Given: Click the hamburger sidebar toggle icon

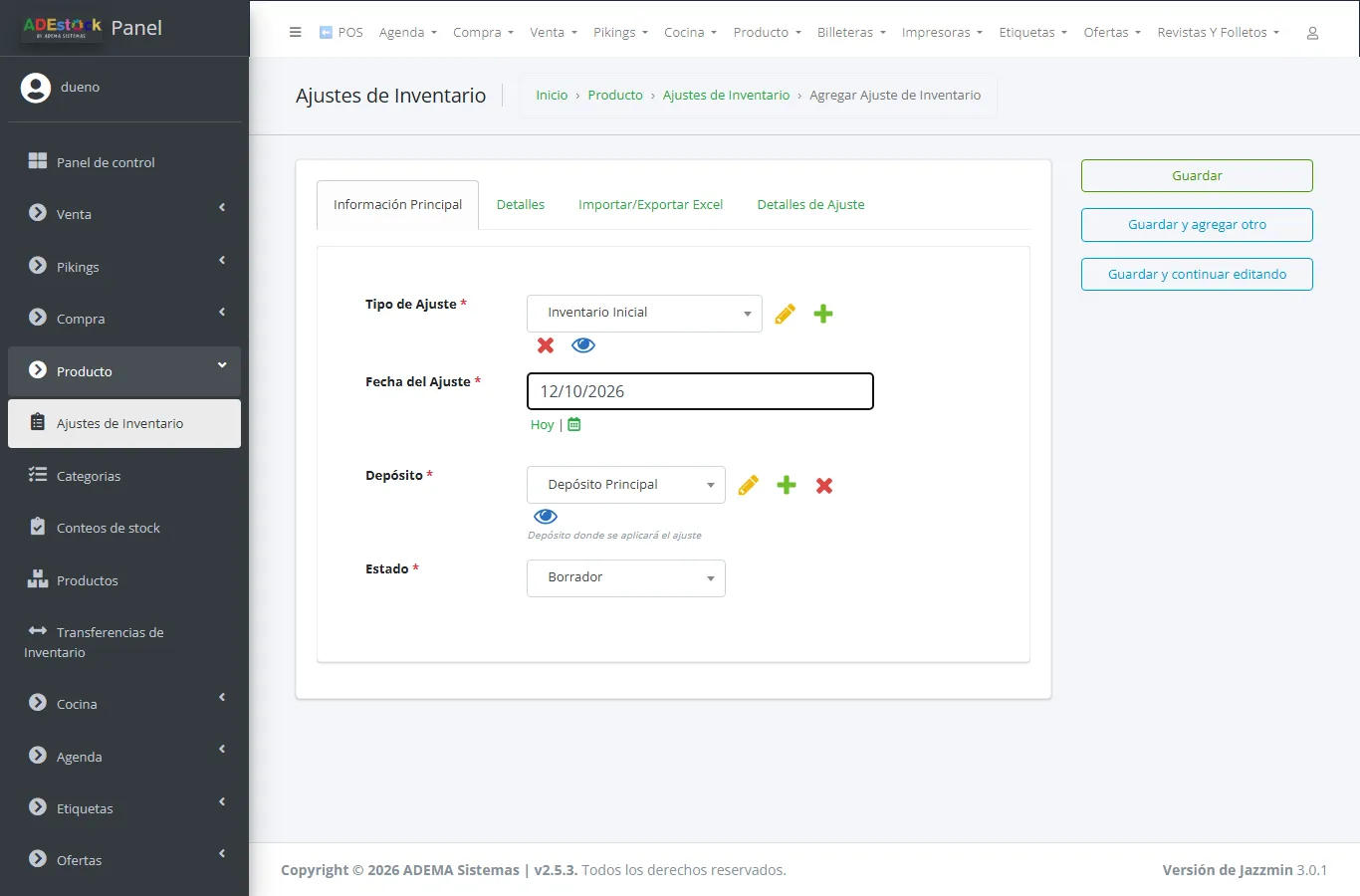Looking at the screenshot, I should [295, 32].
